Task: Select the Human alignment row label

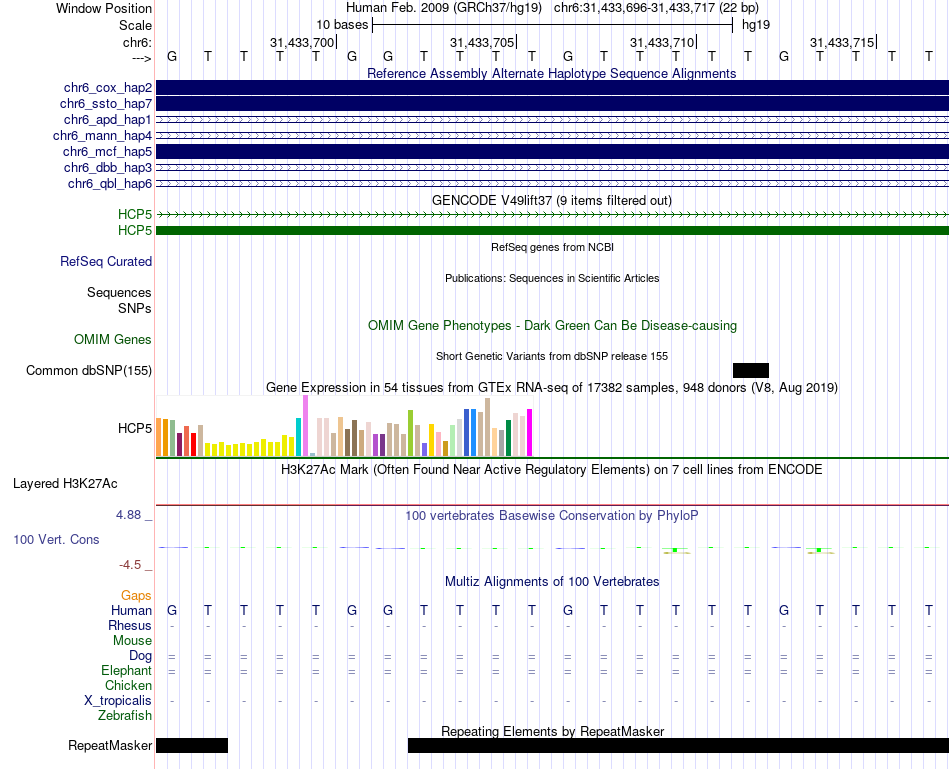Action: tap(131, 611)
